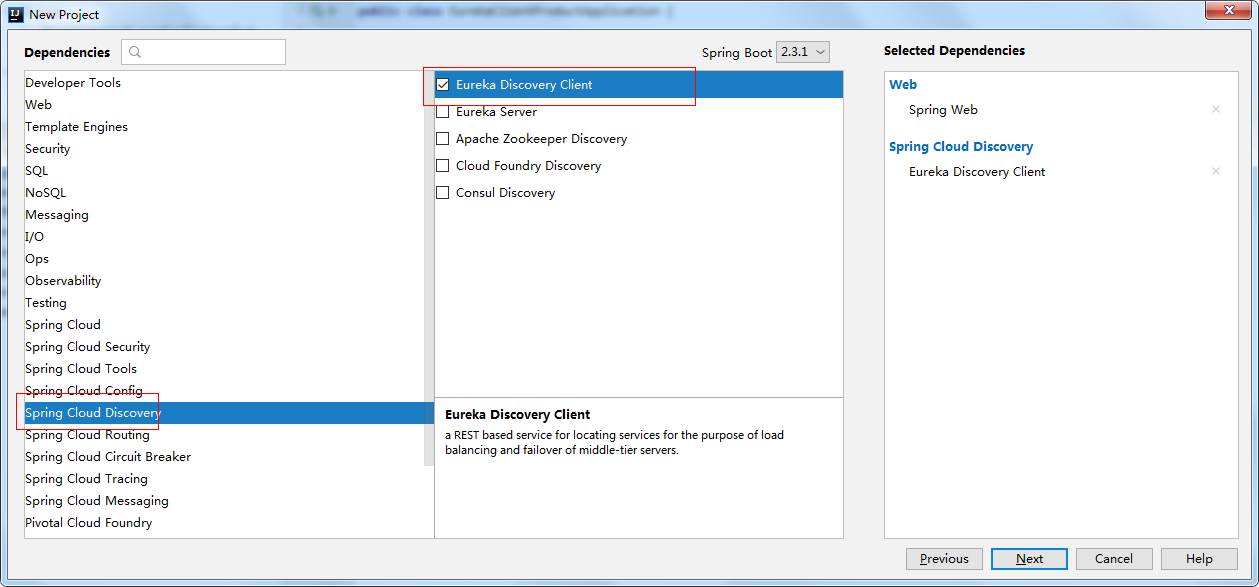Click the Web heading in Selected Dependencies
The width and height of the screenshot is (1259, 587).
click(x=903, y=85)
